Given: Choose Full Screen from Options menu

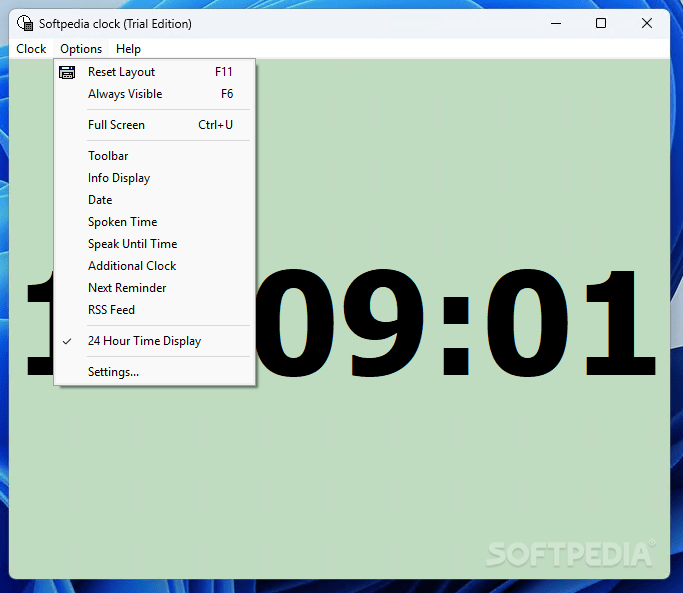Looking at the screenshot, I should click(x=155, y=125).
